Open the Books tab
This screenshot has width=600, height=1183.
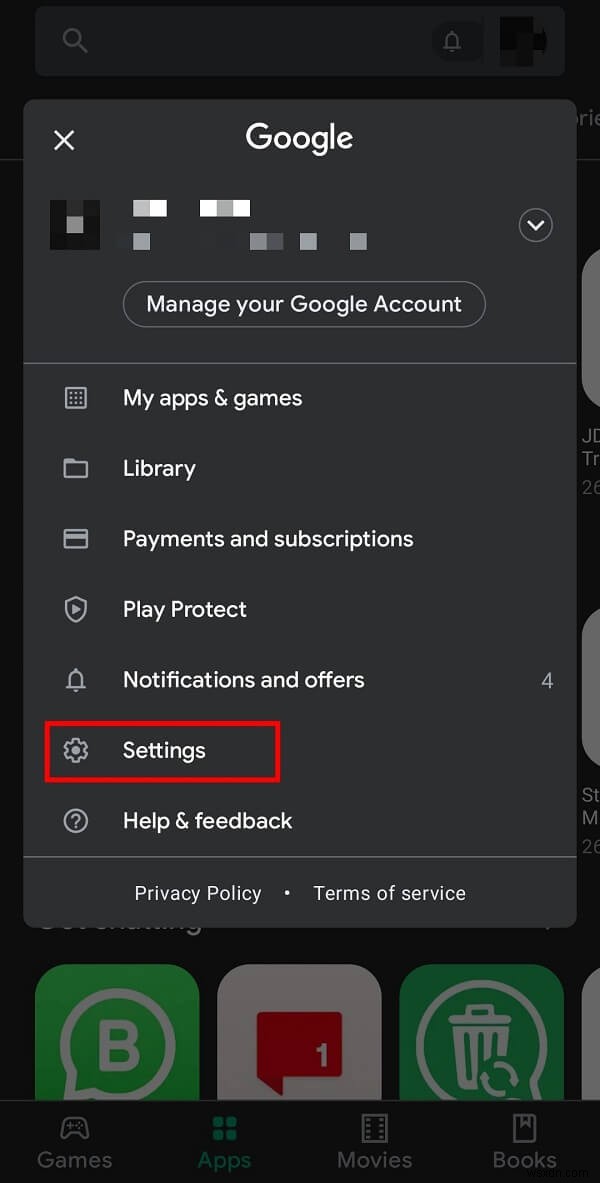click(524, 1145)
